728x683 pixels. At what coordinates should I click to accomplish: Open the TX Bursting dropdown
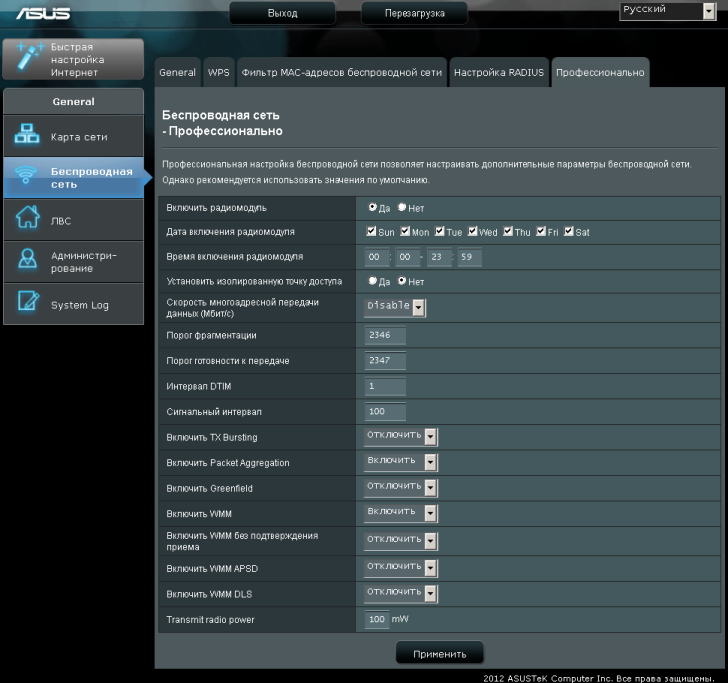[401, 436]
